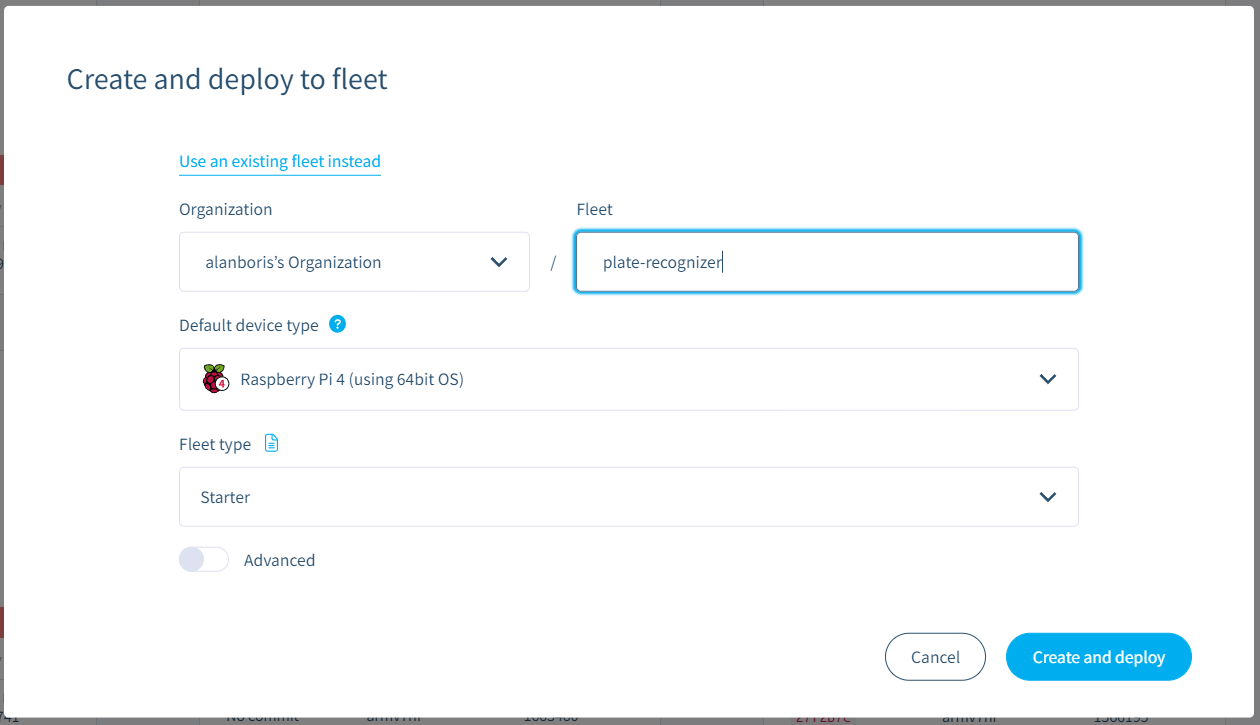Enable the Advanced toggle switch
This screenshot has height=725, width=1260.
point(203,559)
